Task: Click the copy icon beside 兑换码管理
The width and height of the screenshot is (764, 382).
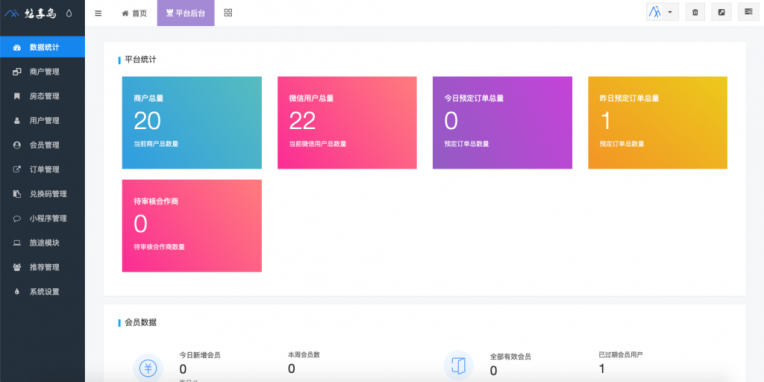Action: click(x=17, y=194)
